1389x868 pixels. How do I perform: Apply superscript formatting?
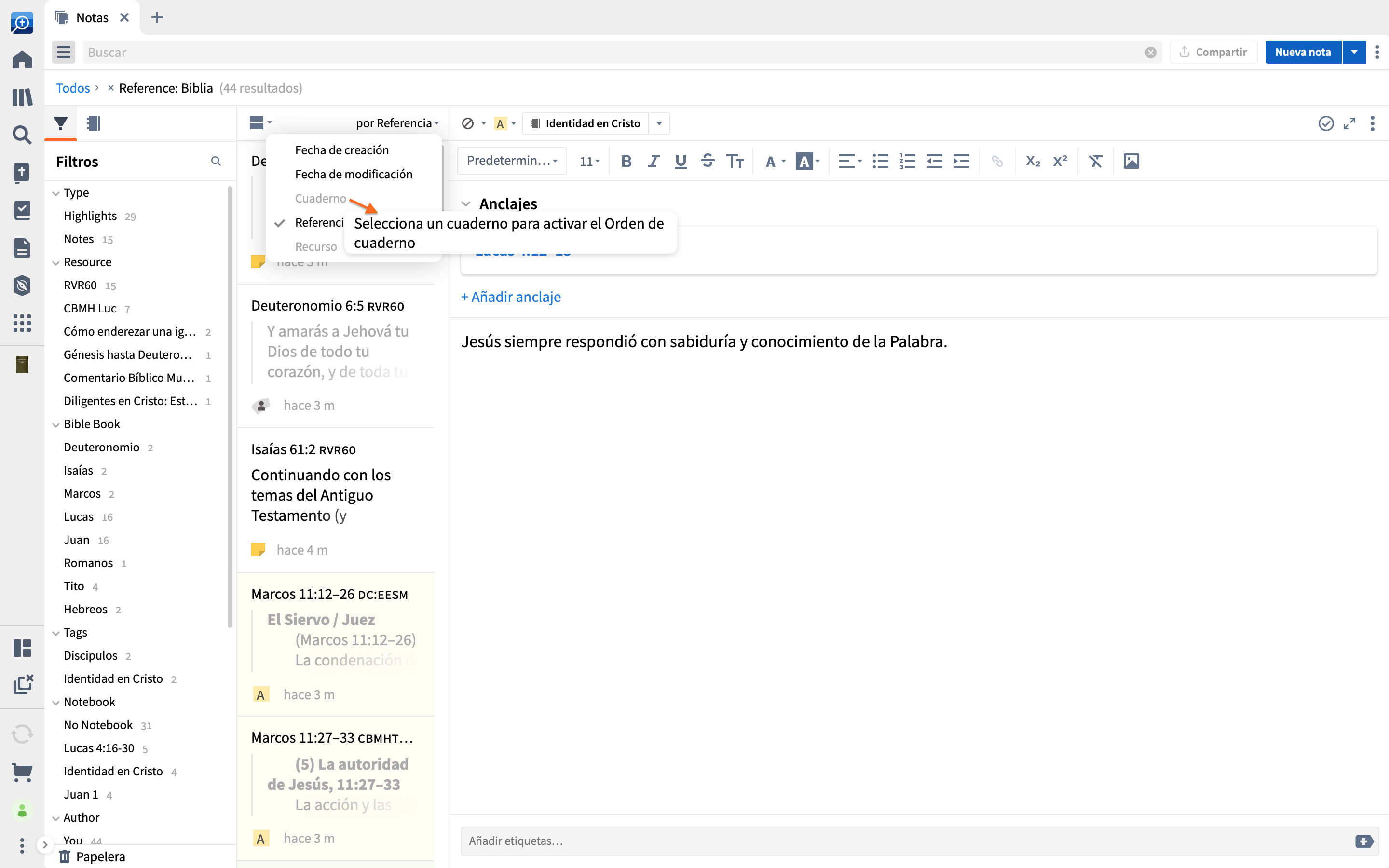click(1060, 162)
